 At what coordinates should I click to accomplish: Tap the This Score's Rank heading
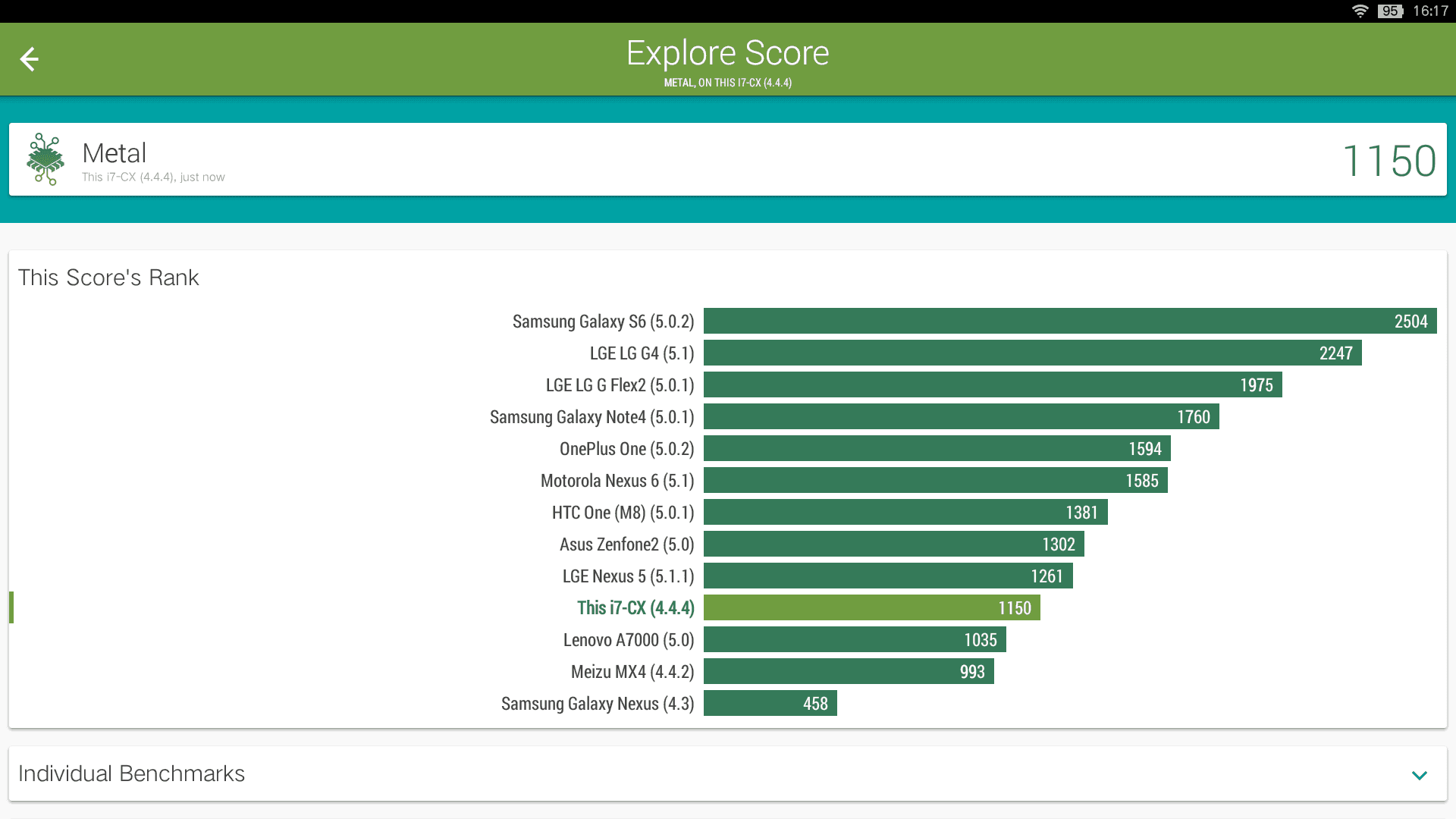pyautogui.click(x=108, y=278)
